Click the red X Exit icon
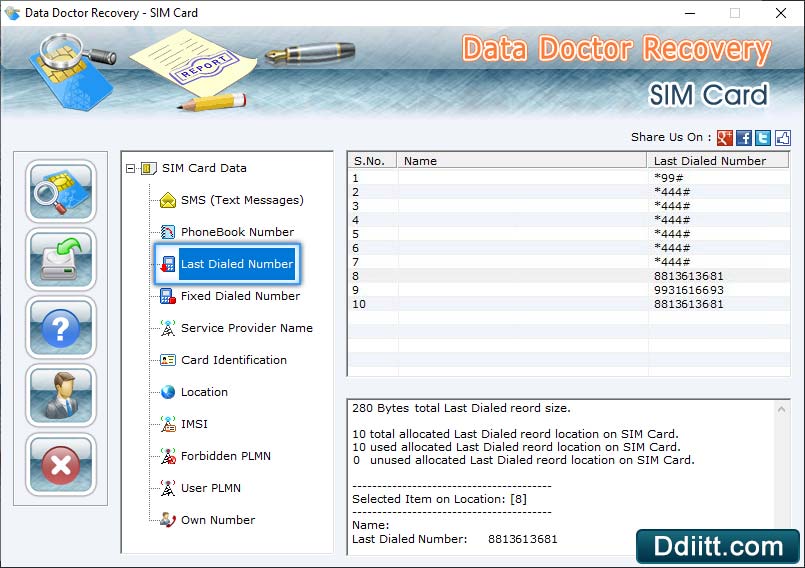Image resolution: width=805 pixels, height=568 pixels. click(61, 464)
